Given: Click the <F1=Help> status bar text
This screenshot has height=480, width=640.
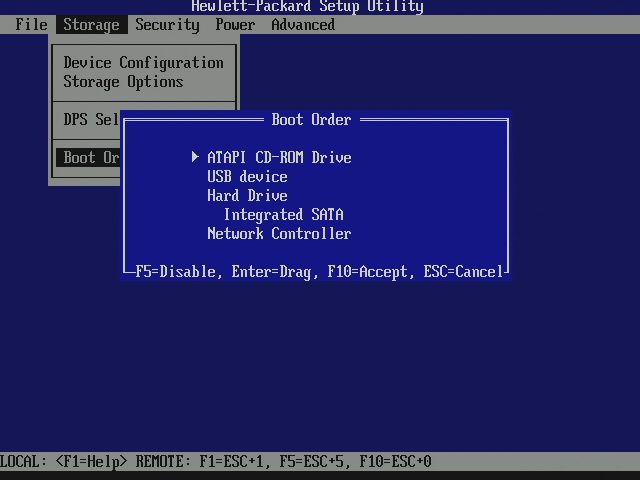Looking at the screenshot, I should tap(91, 462).
